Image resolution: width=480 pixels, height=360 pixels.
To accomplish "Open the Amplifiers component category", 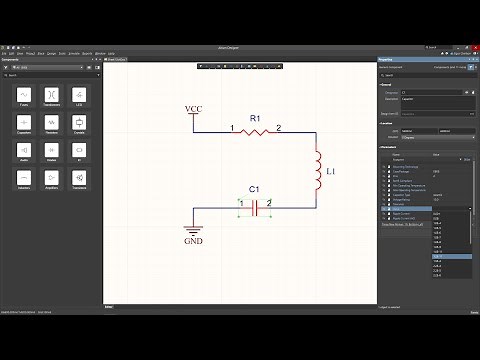I will [x=51, y=179].
